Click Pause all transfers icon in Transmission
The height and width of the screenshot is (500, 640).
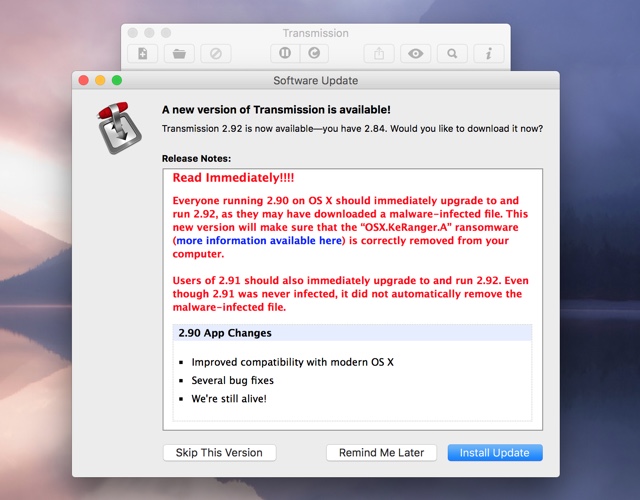(285, 53)
